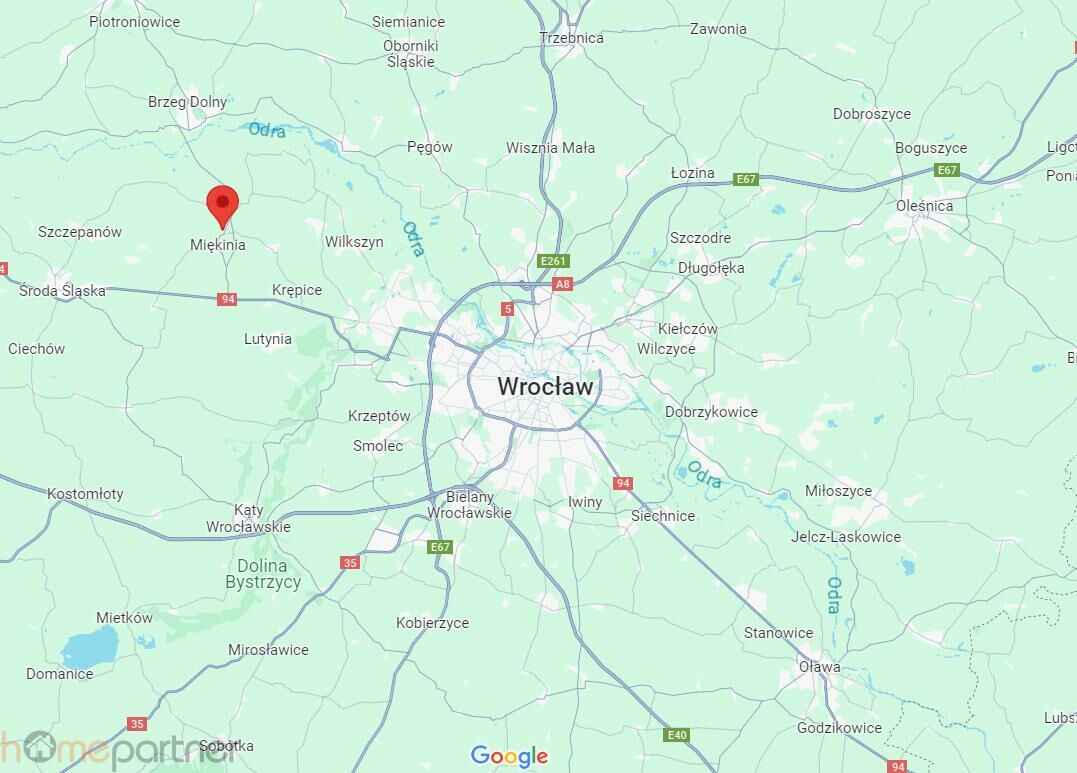
Task: Click the Jelcz-Laskowice label
Action: click(x=846, y=537)
